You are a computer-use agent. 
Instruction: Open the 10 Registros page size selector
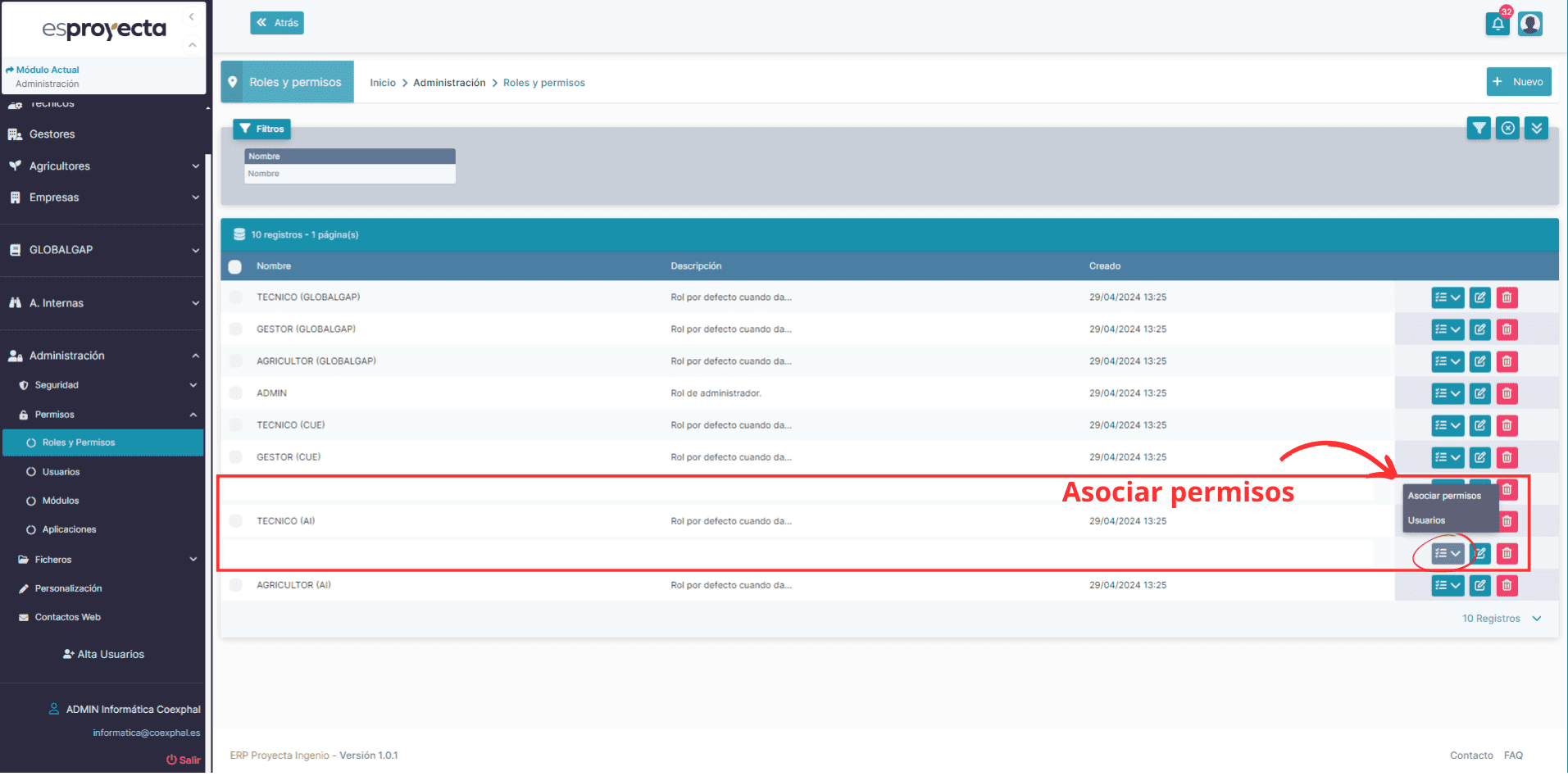pos(1502,618)
